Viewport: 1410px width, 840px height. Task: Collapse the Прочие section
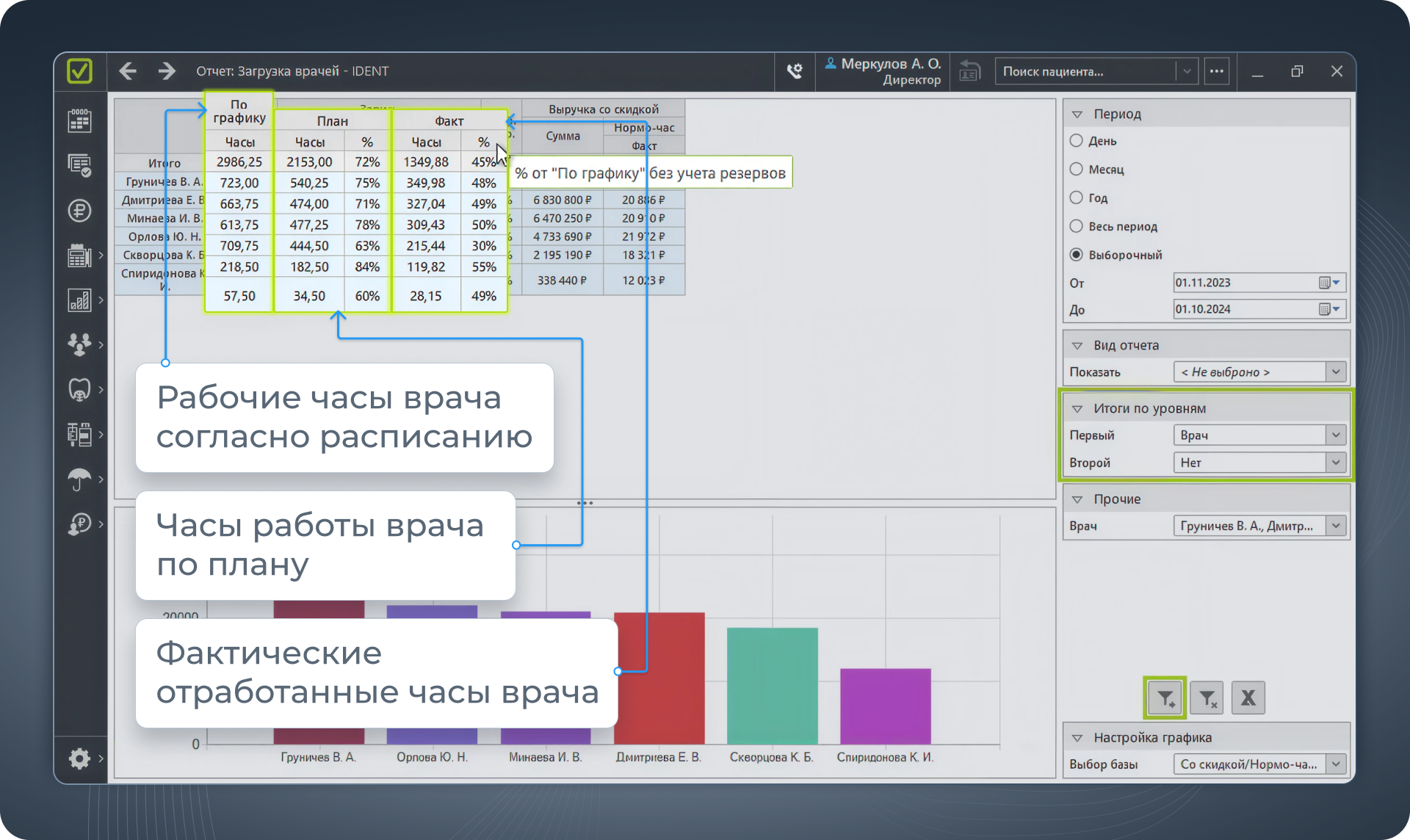1077,499
